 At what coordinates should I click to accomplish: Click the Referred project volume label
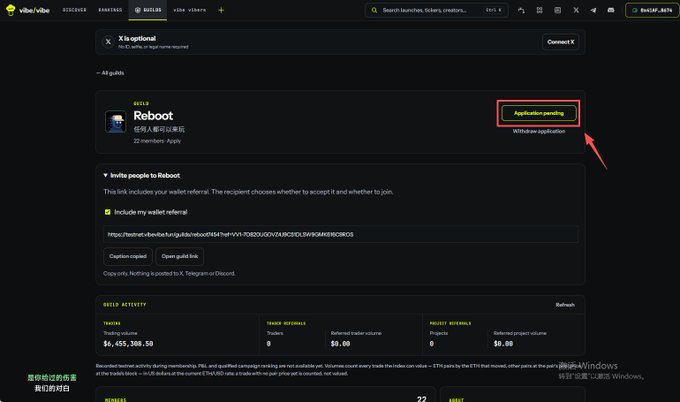pos(520,333)
